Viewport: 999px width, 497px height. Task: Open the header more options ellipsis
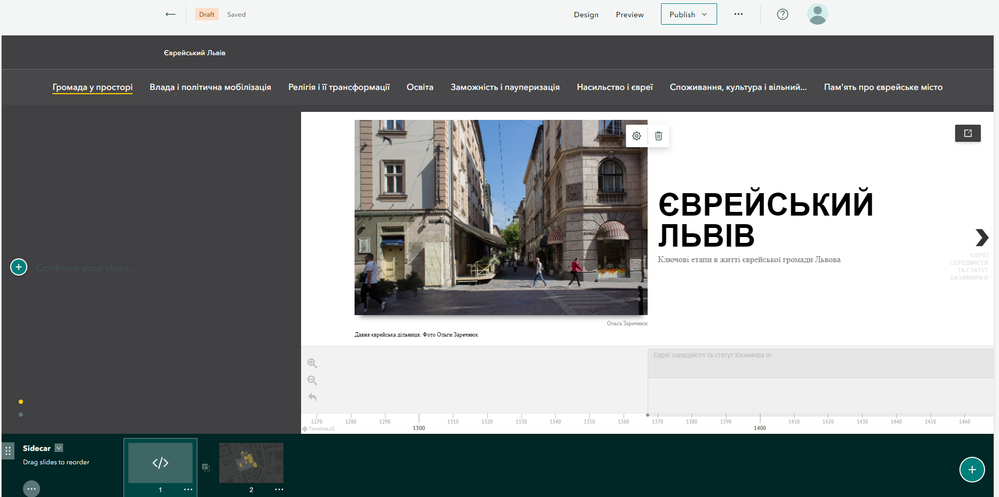(738, 15)
